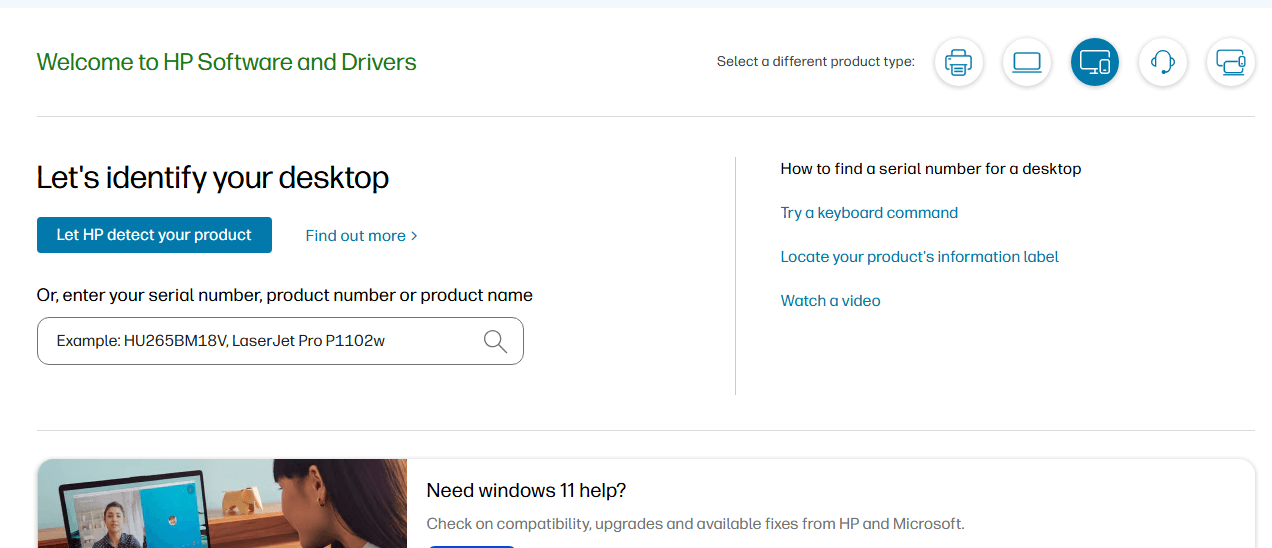The image size is (1272, 548).
Task: Click the Welcome to HP Software and Drivers title
Action: coord(226,62)
